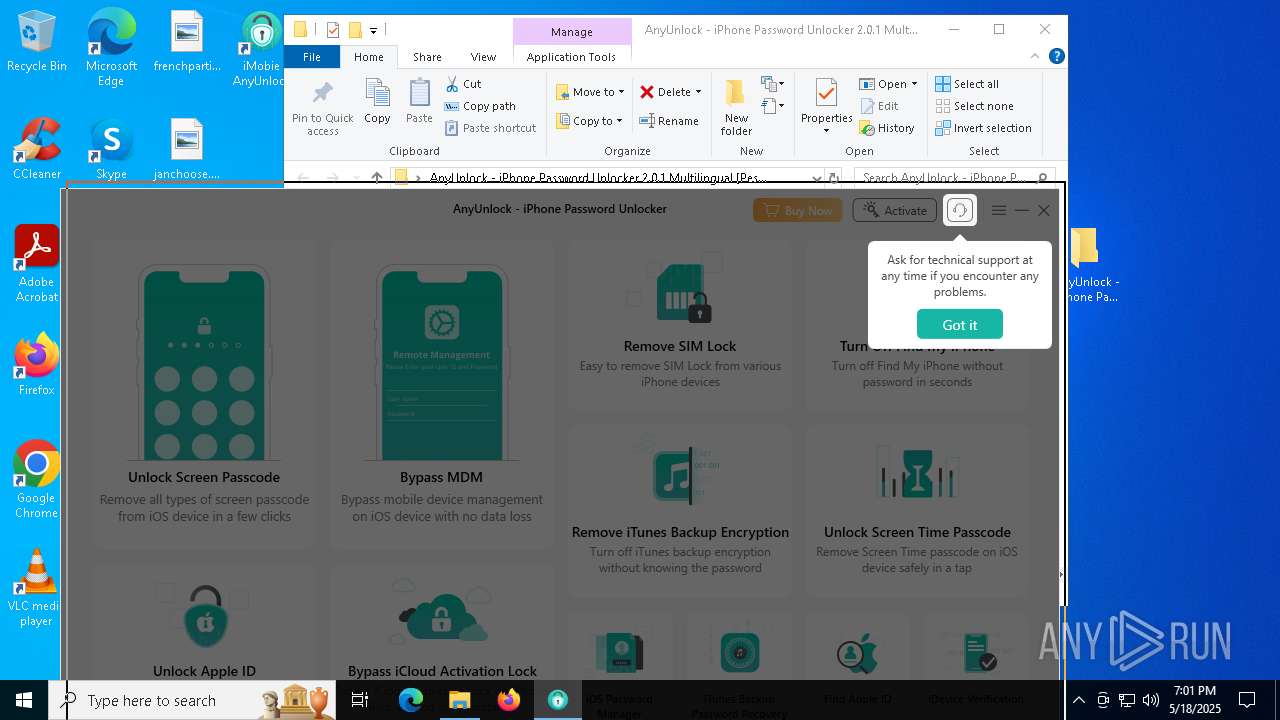Open Explorer Help question mark icon
This screenshot has width=1280, height=720.
[1056, 57]
